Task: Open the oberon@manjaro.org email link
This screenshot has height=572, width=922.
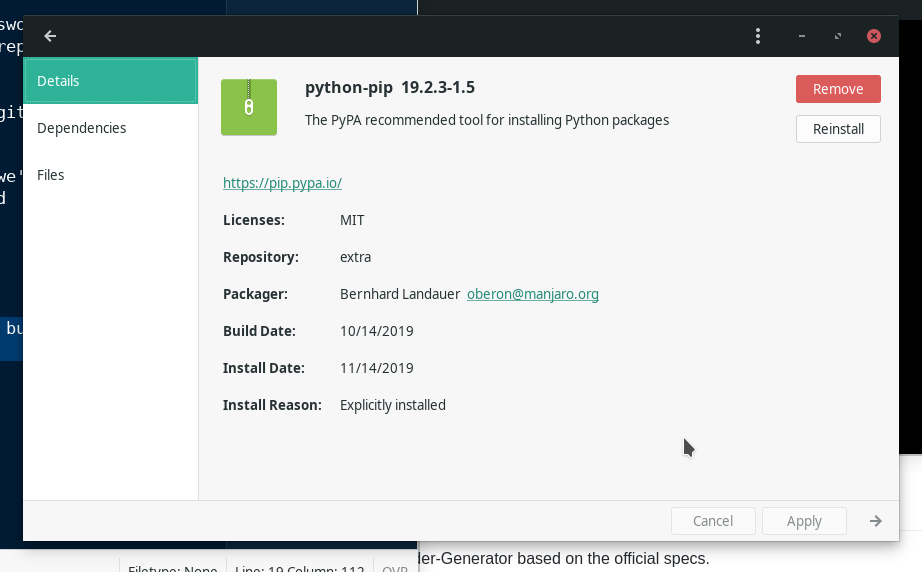Action: 533,294
